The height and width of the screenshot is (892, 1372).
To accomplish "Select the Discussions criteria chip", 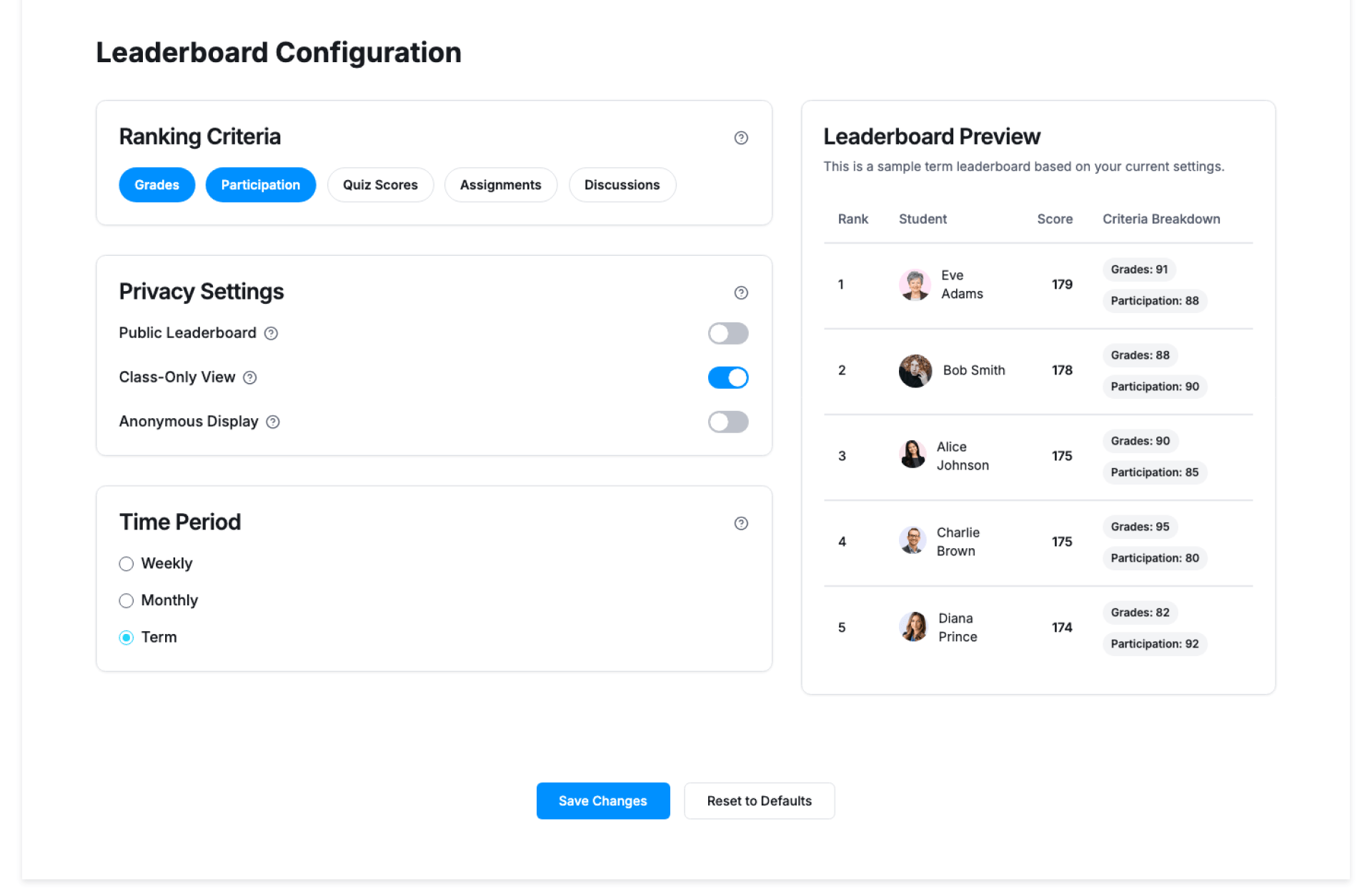I will point(622,185).
